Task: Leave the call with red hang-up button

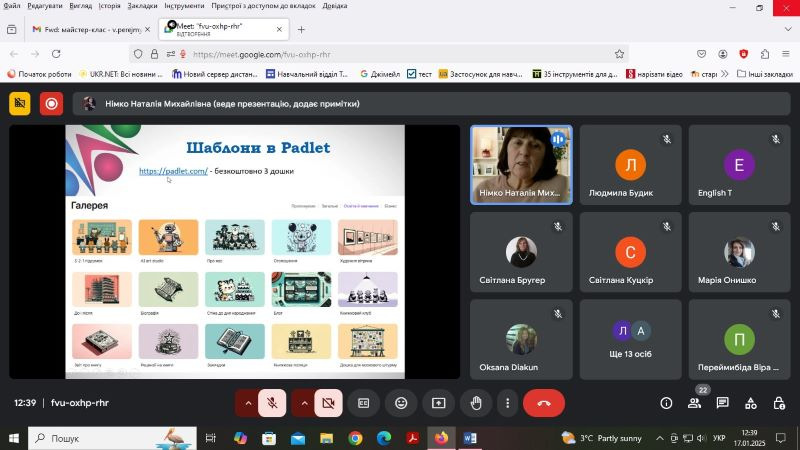Action: pos(544,403)
